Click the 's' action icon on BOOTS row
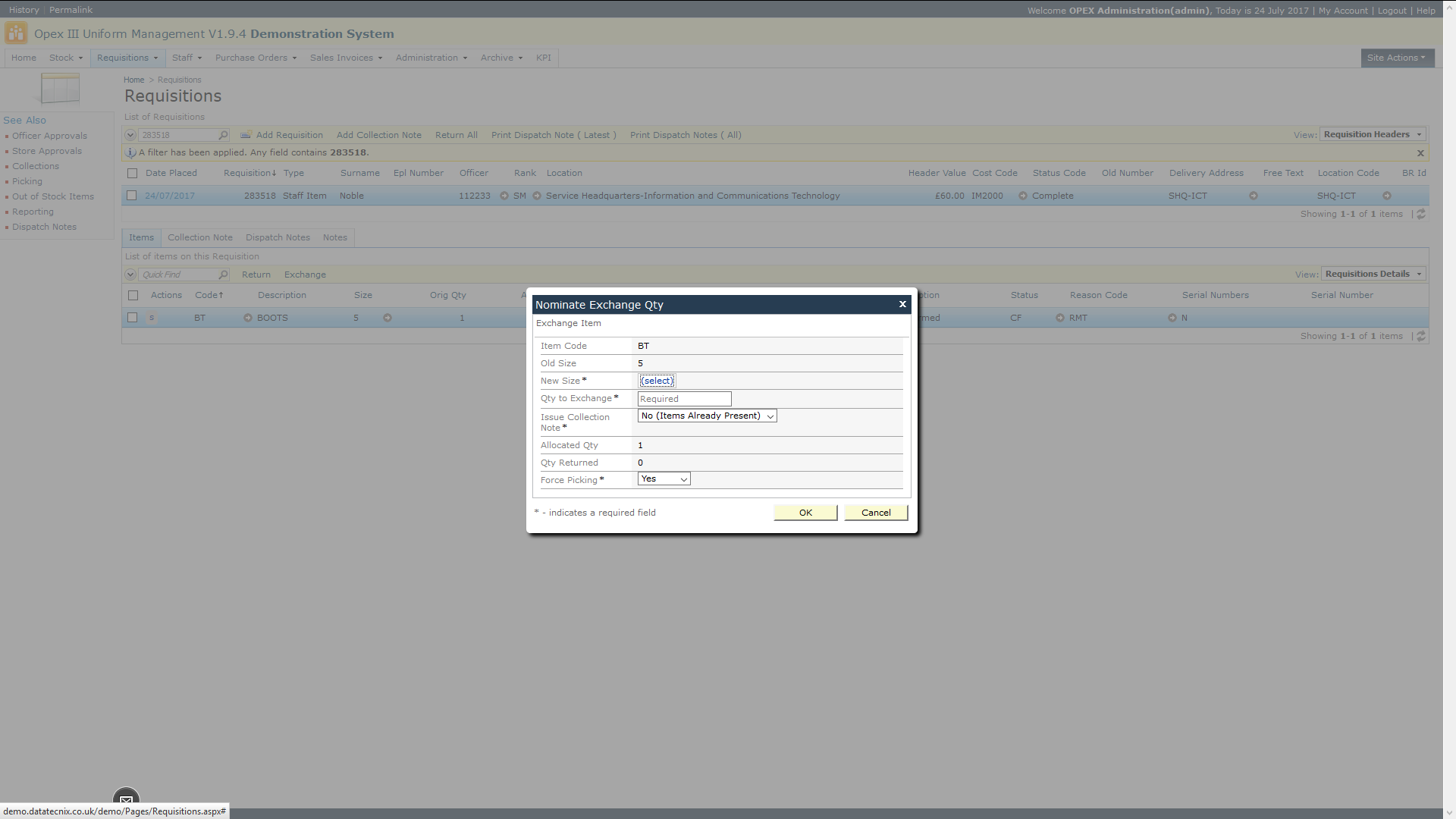 [152, 318]
